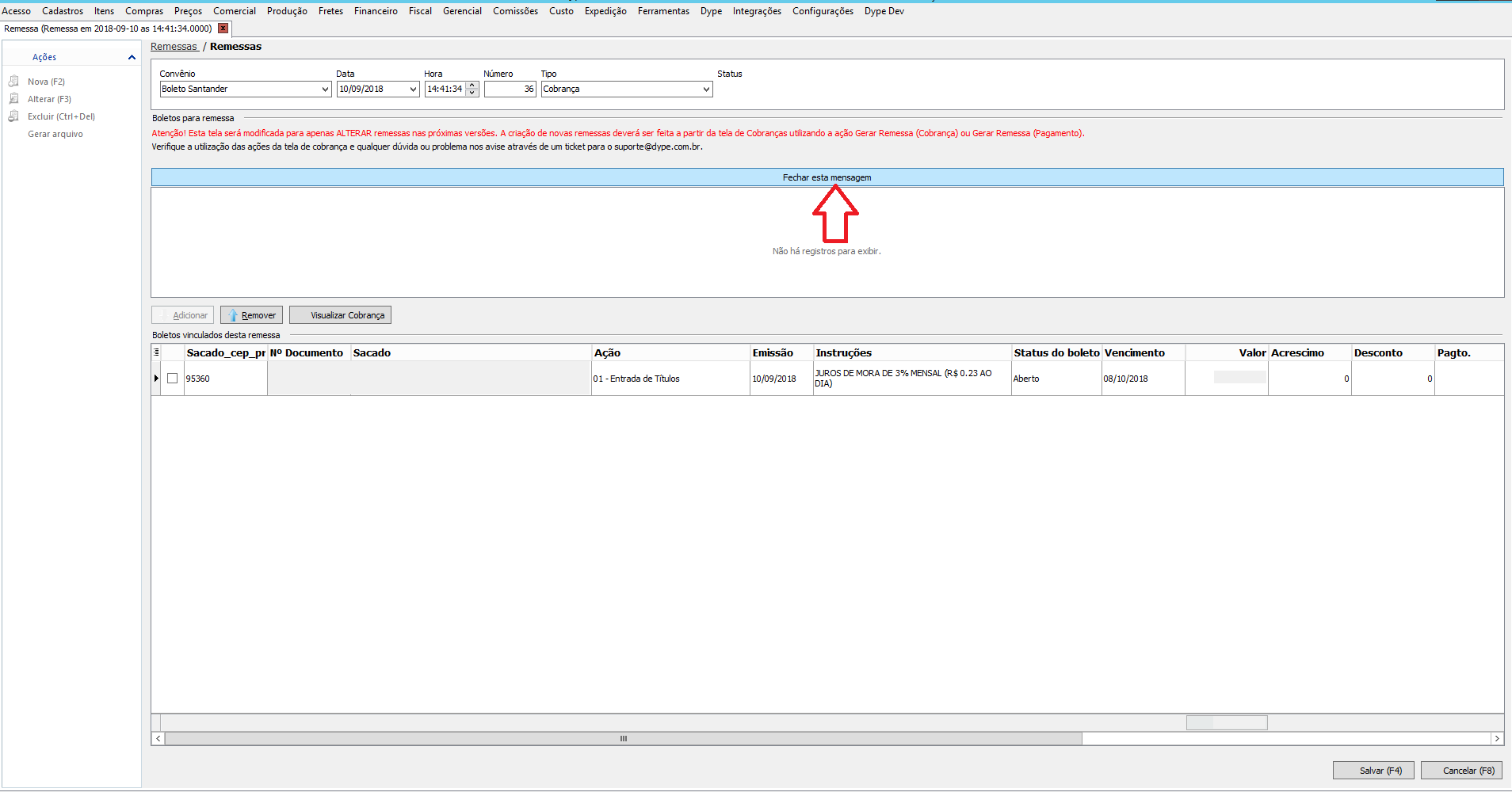The image size is (1512, 792).
Task: Sort by the Ação column header
Action: point(670,352)
